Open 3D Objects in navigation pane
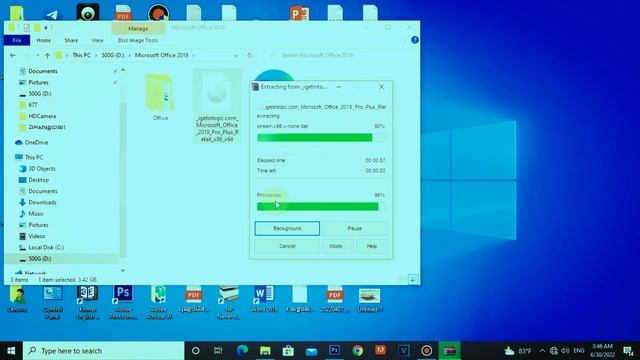The height and width of the screenshot is (360, 640). (x=42, y=169)
